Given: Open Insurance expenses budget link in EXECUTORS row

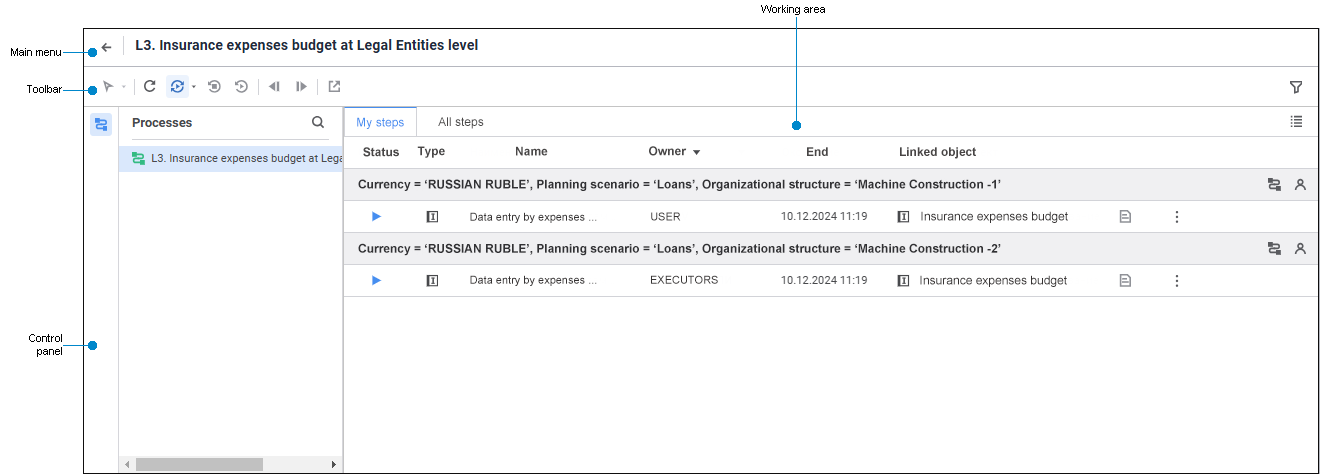Looking at the screenshot, I should pyautogui.click(x=993, y=281).
